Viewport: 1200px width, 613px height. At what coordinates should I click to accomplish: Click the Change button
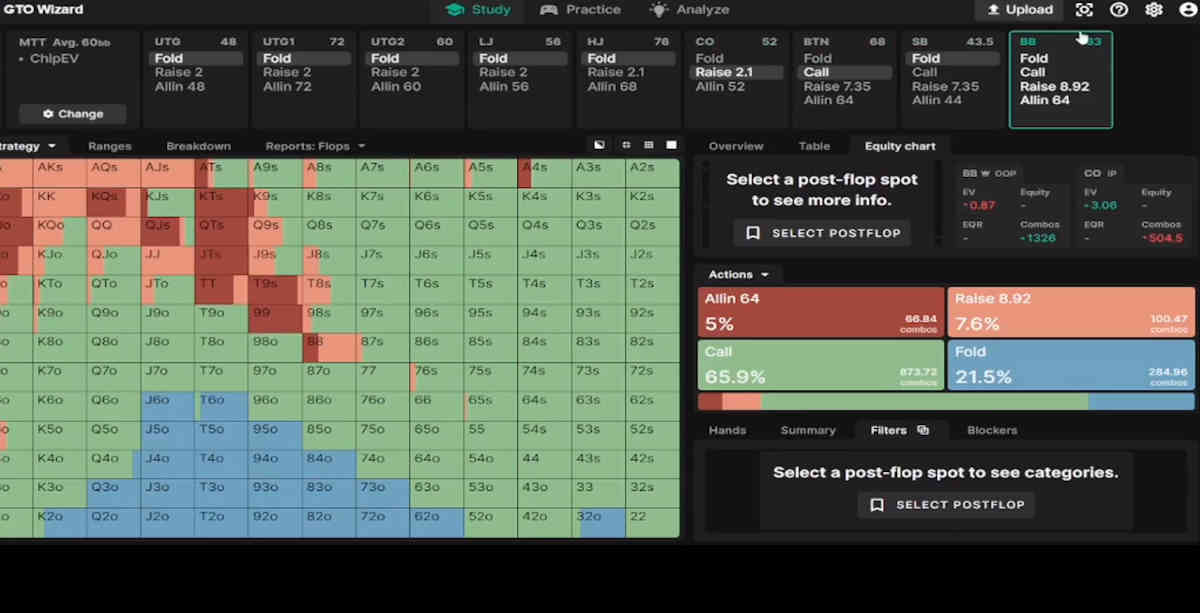pos(72,114)
